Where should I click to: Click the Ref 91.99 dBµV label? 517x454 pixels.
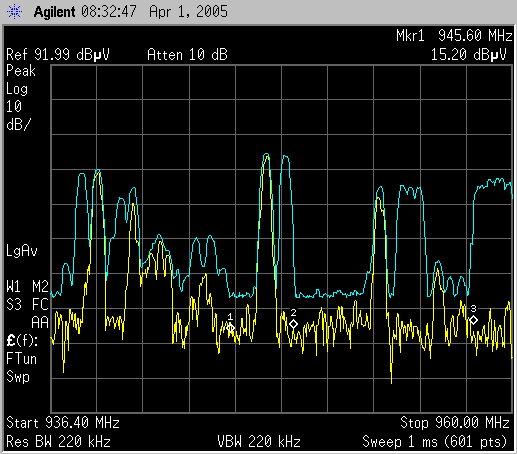click(58, 55)
